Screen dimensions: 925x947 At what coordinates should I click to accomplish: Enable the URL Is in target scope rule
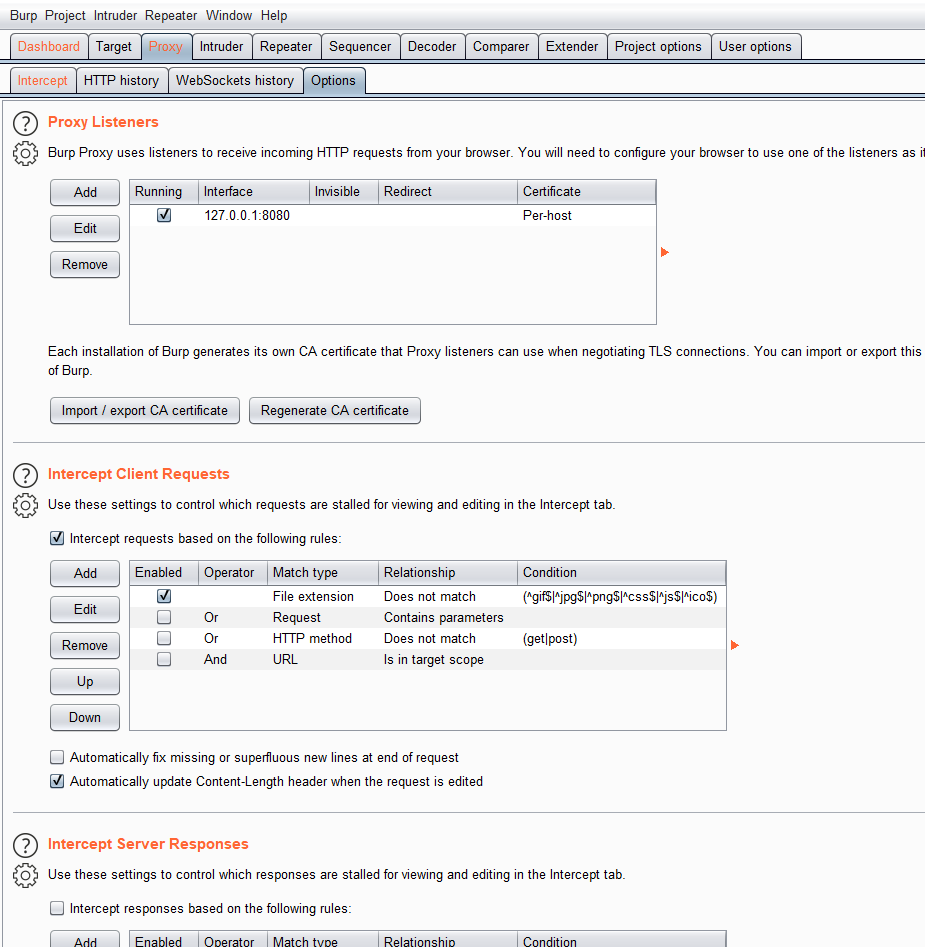(164, 660)
